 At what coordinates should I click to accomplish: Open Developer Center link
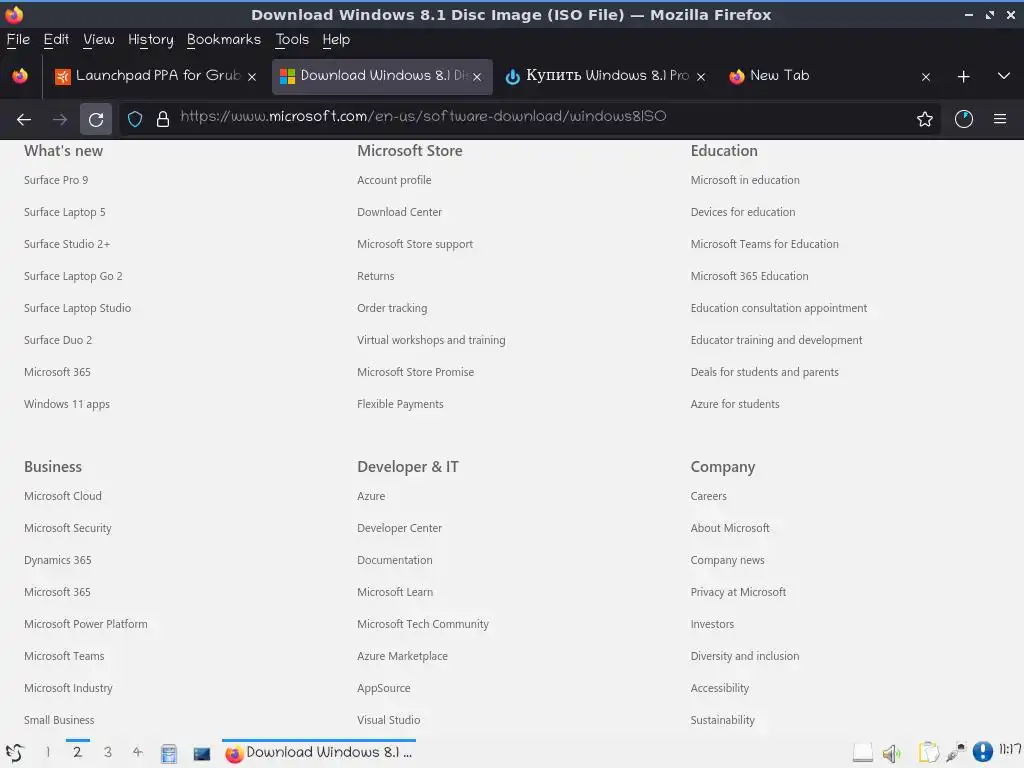[x=400, y=528]
